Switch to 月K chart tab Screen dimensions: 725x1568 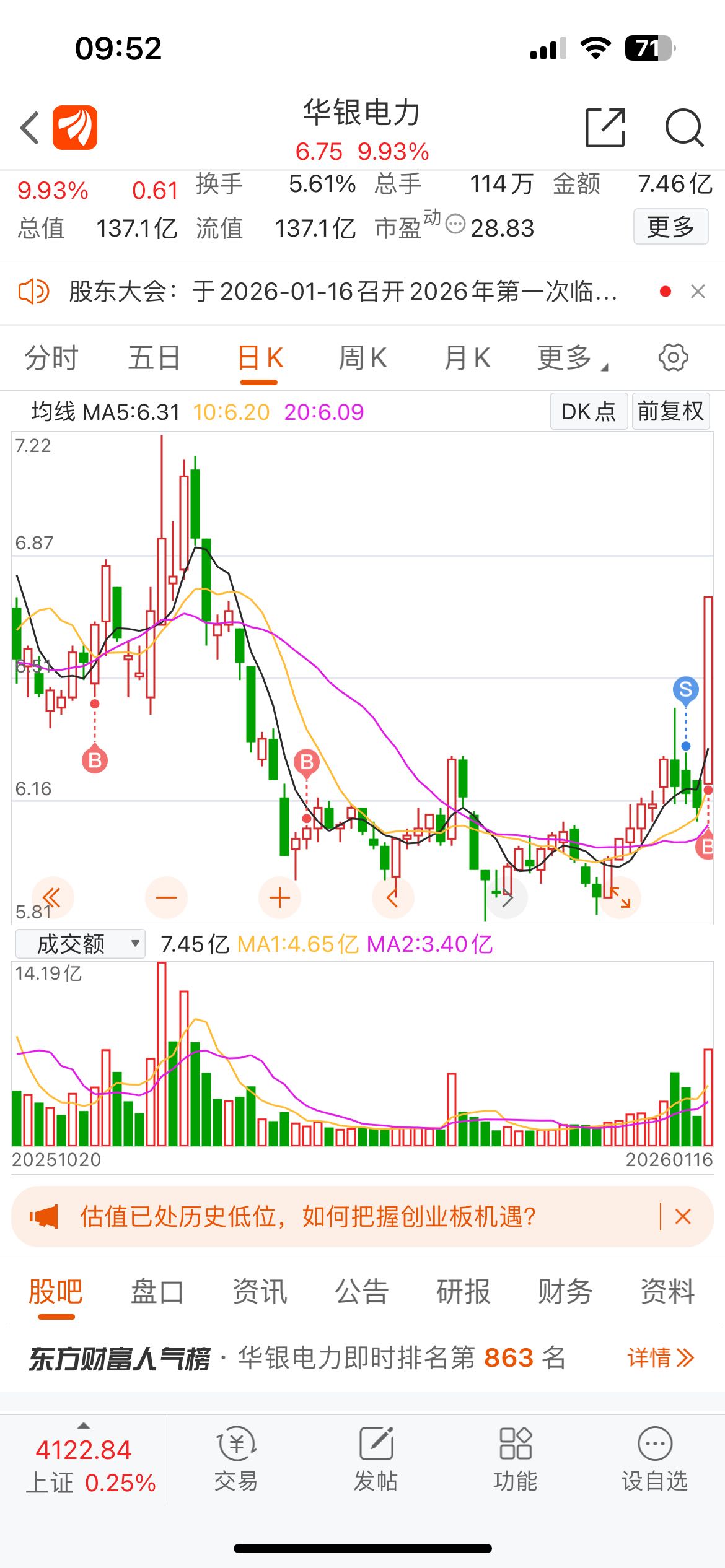pos(467,358)
